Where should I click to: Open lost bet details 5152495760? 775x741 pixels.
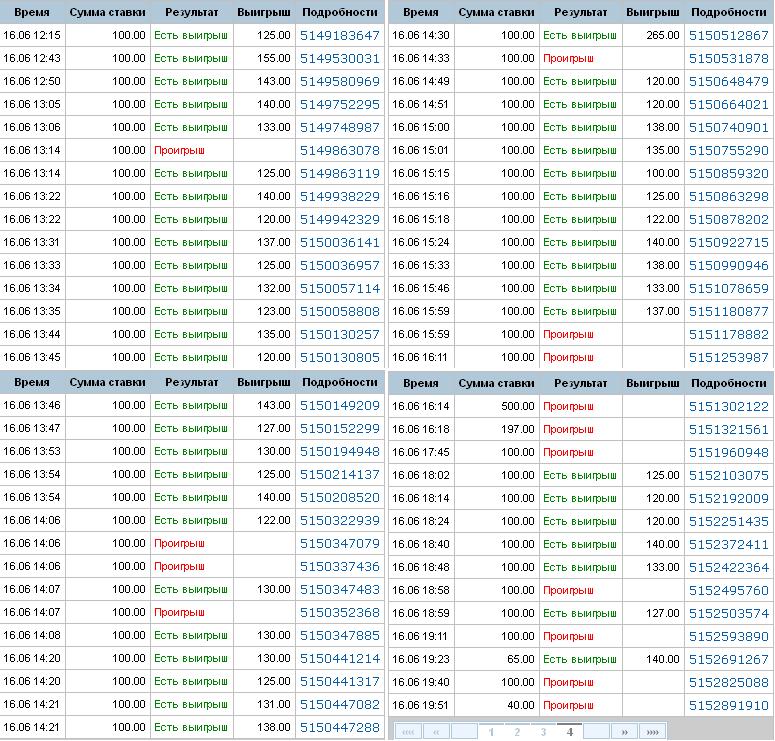(729, 590)
